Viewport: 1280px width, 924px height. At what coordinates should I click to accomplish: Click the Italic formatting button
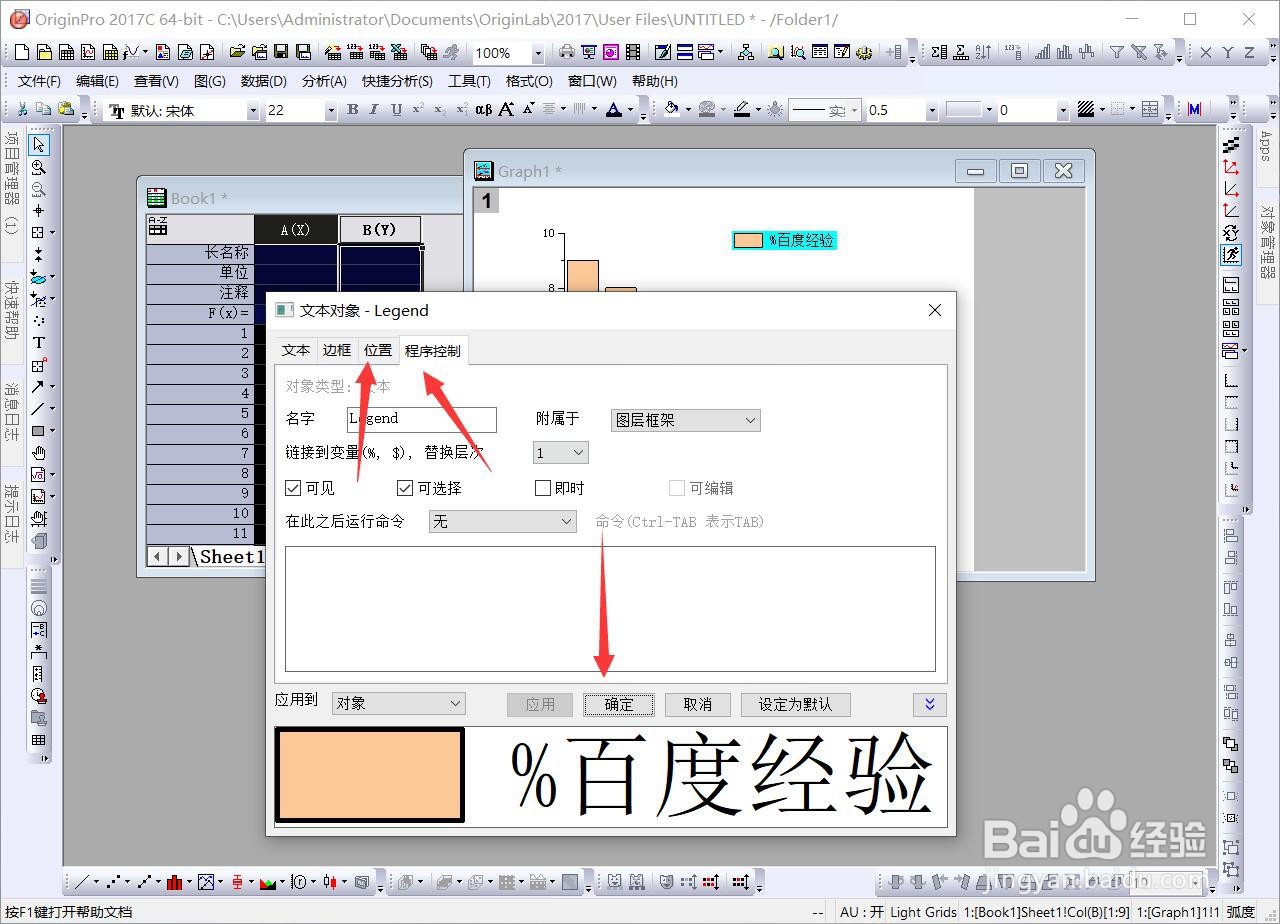(374, 110)
